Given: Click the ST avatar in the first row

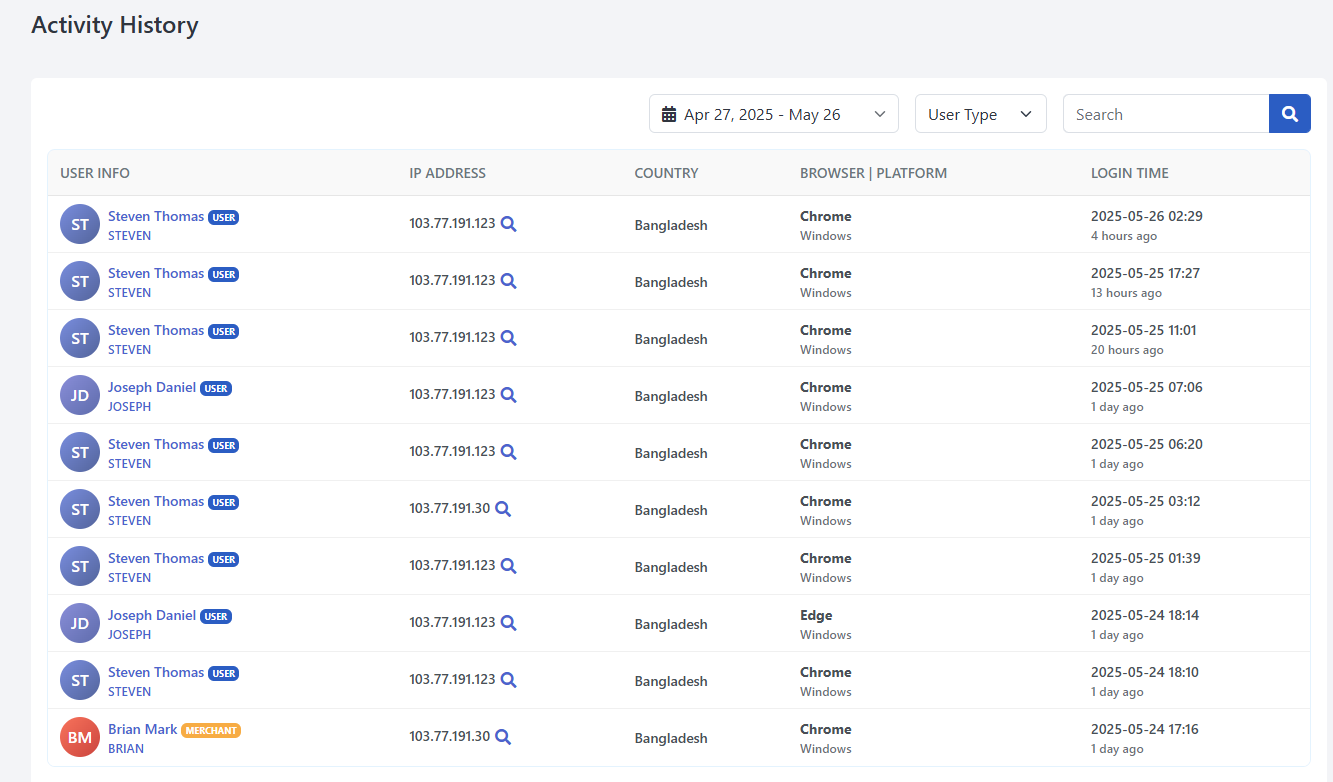Looking at the screenshot, I should (80, 224).
